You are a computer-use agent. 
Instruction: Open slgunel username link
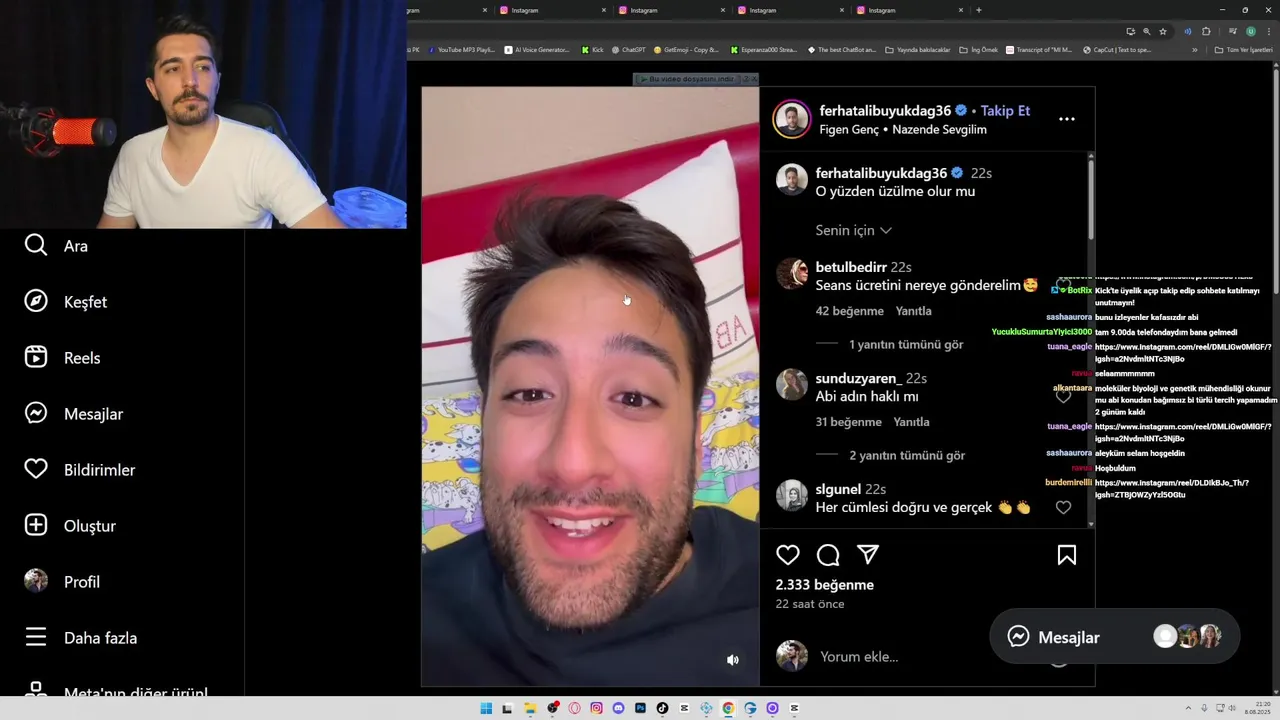(838, 489)
